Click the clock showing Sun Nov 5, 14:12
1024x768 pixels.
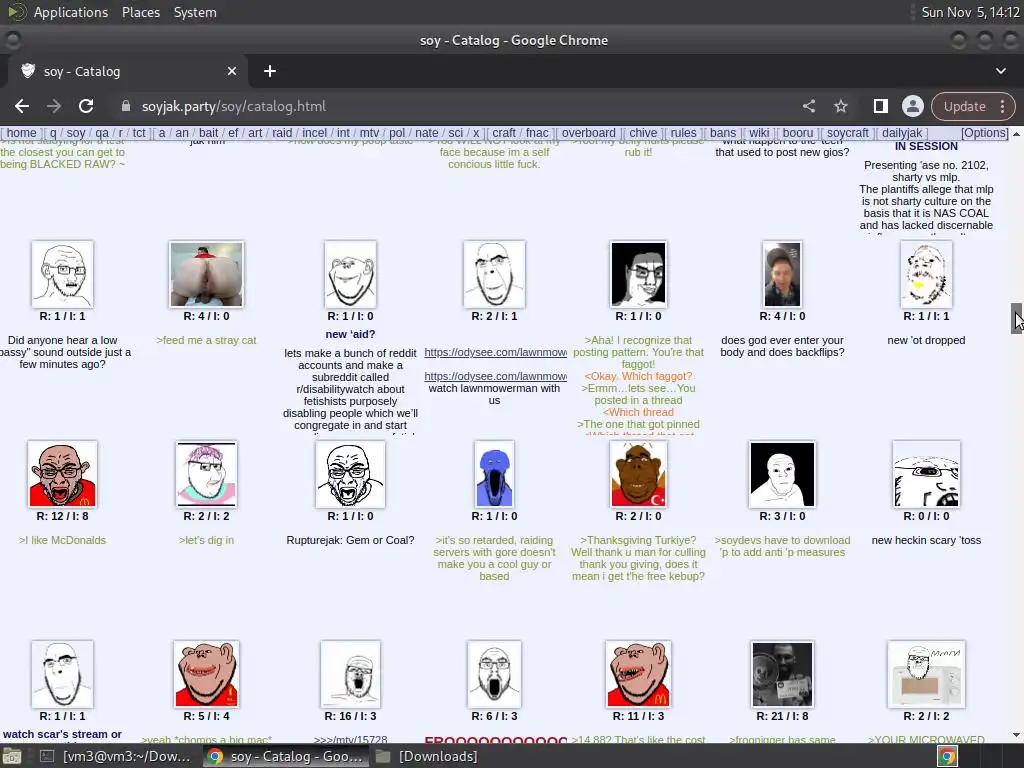point(970,12)
